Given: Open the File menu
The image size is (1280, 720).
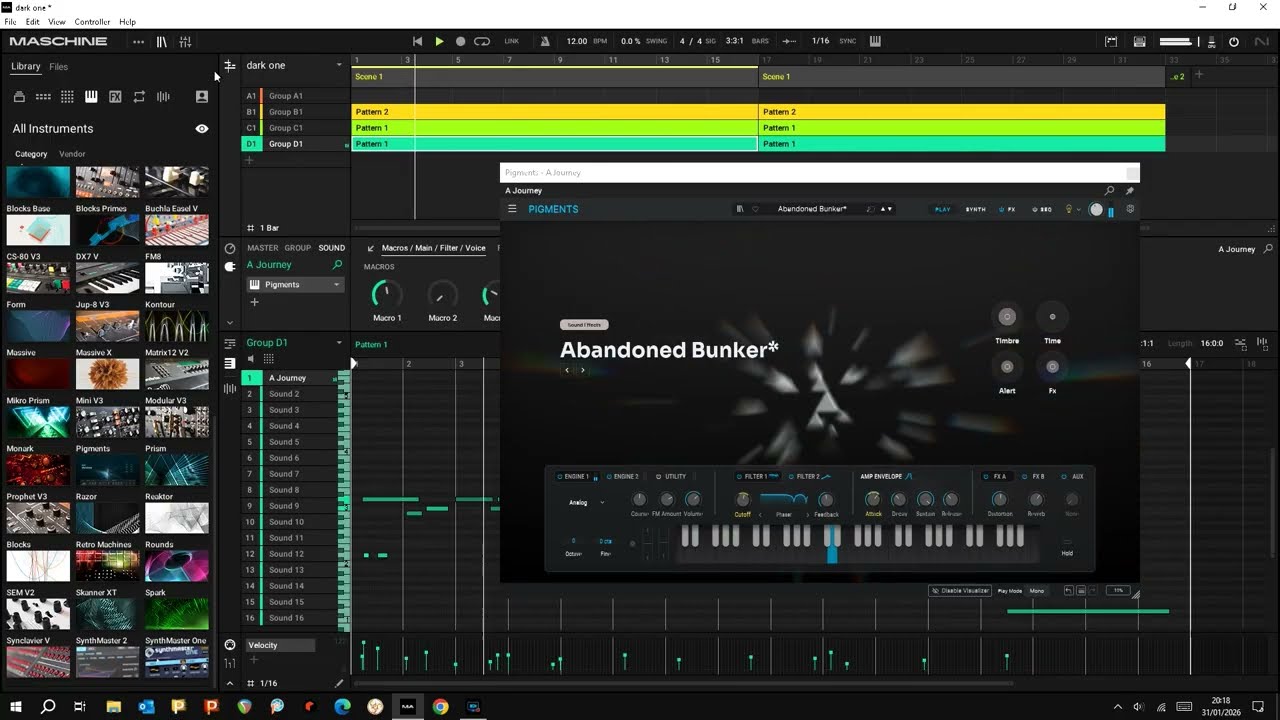Looking at the screenshot, I should [x=10, y=22].
